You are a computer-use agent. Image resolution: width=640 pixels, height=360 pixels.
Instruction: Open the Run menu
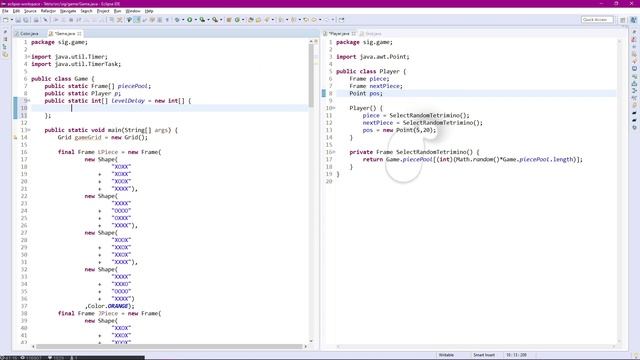[118, 11]
